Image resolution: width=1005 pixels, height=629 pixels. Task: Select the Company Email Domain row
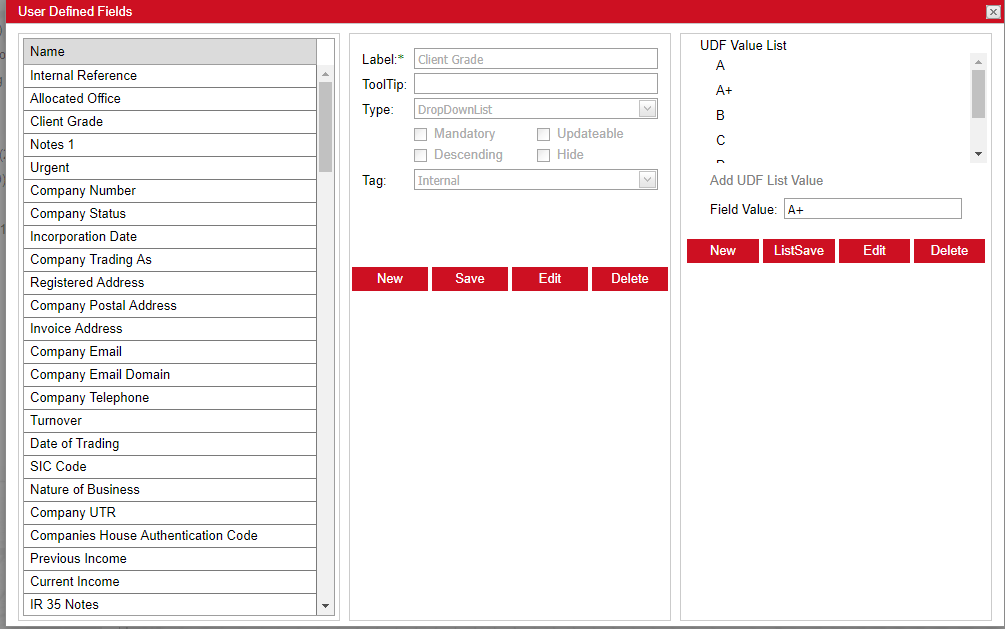point(170,375)
